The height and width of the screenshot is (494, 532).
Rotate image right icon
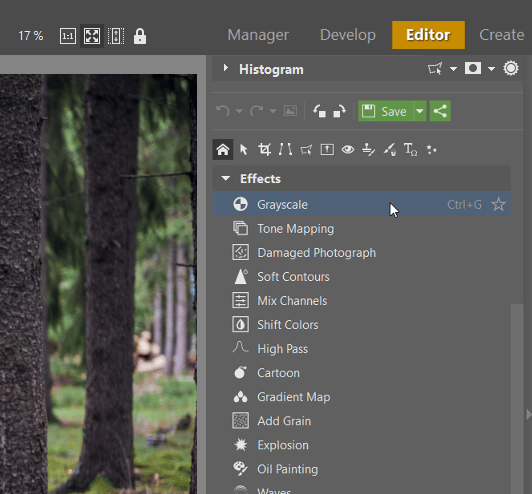(339, 111)
